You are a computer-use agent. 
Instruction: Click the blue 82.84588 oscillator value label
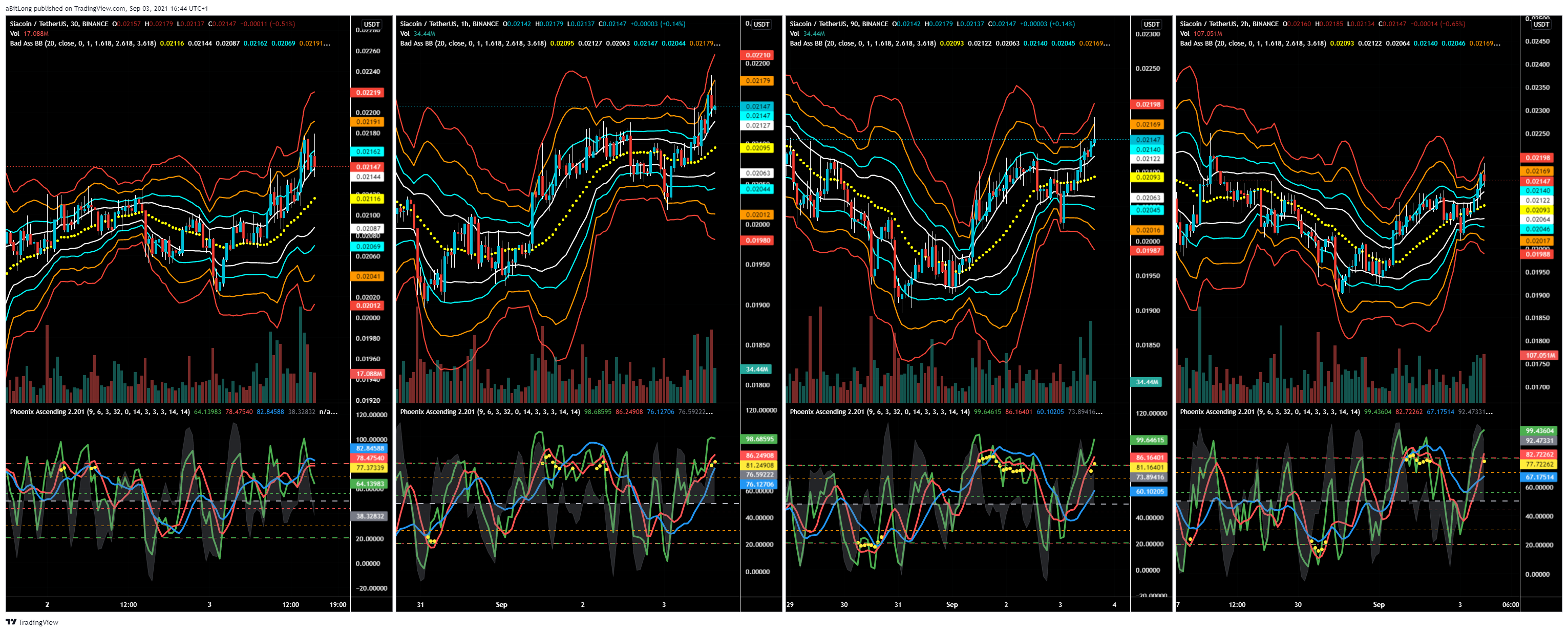pos(370,448)
